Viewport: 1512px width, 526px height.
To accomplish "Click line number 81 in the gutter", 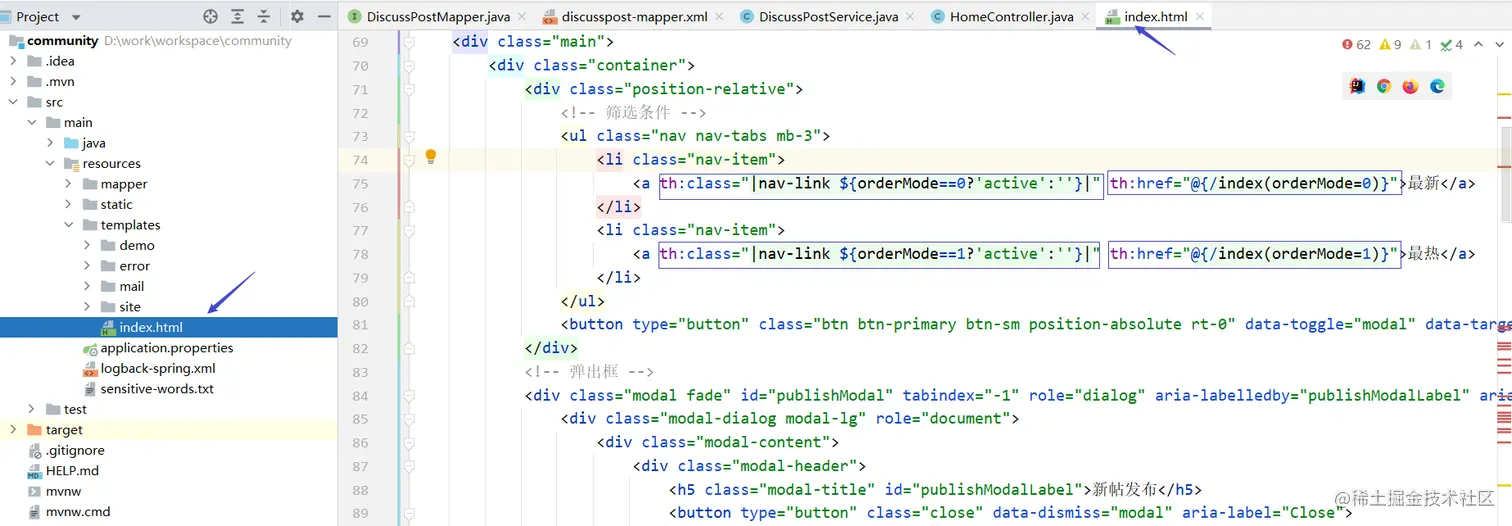I will pyautogui.click(x=360, y=325).
